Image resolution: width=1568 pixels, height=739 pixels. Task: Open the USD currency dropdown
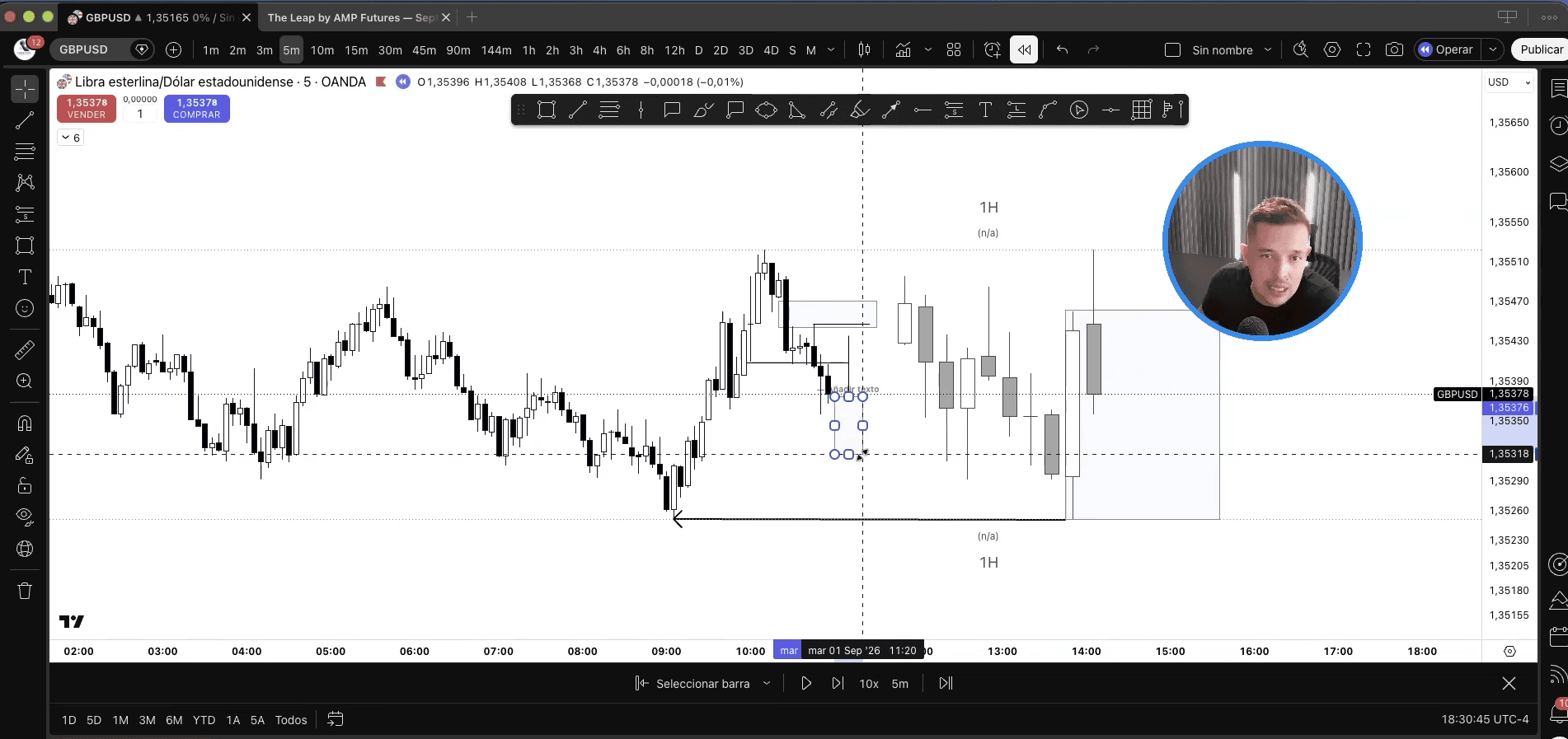[x=1509, y=82]
